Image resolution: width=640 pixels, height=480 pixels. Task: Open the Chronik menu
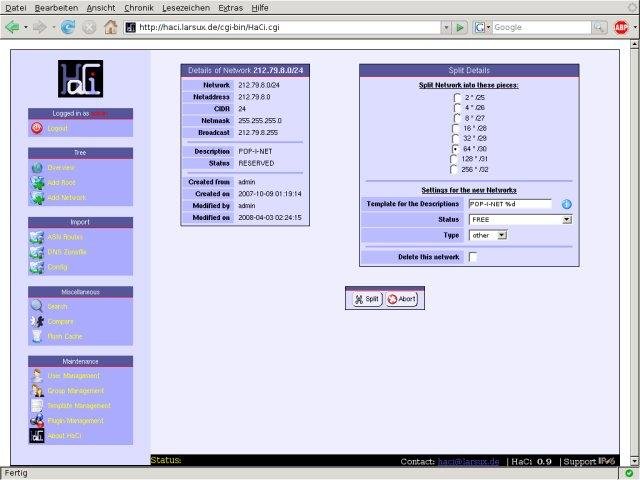(139, 8)
